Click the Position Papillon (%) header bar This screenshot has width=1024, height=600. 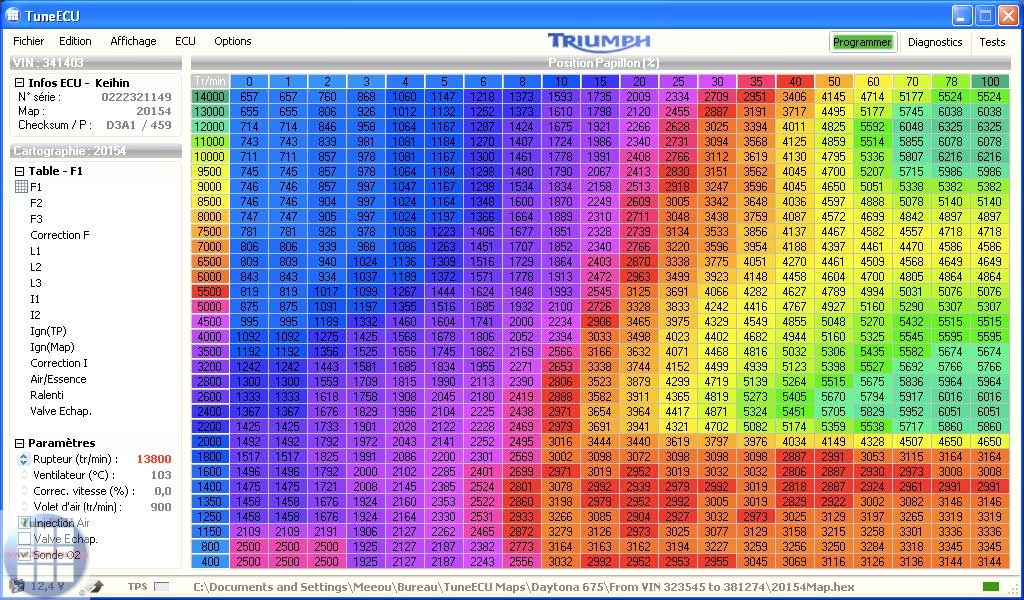pos(601,63)
